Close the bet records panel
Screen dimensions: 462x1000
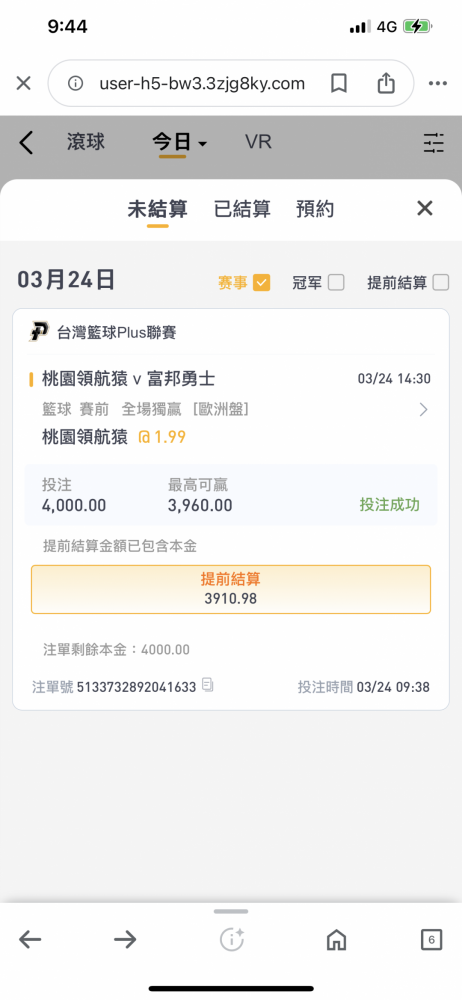click(x=424, y=208)
